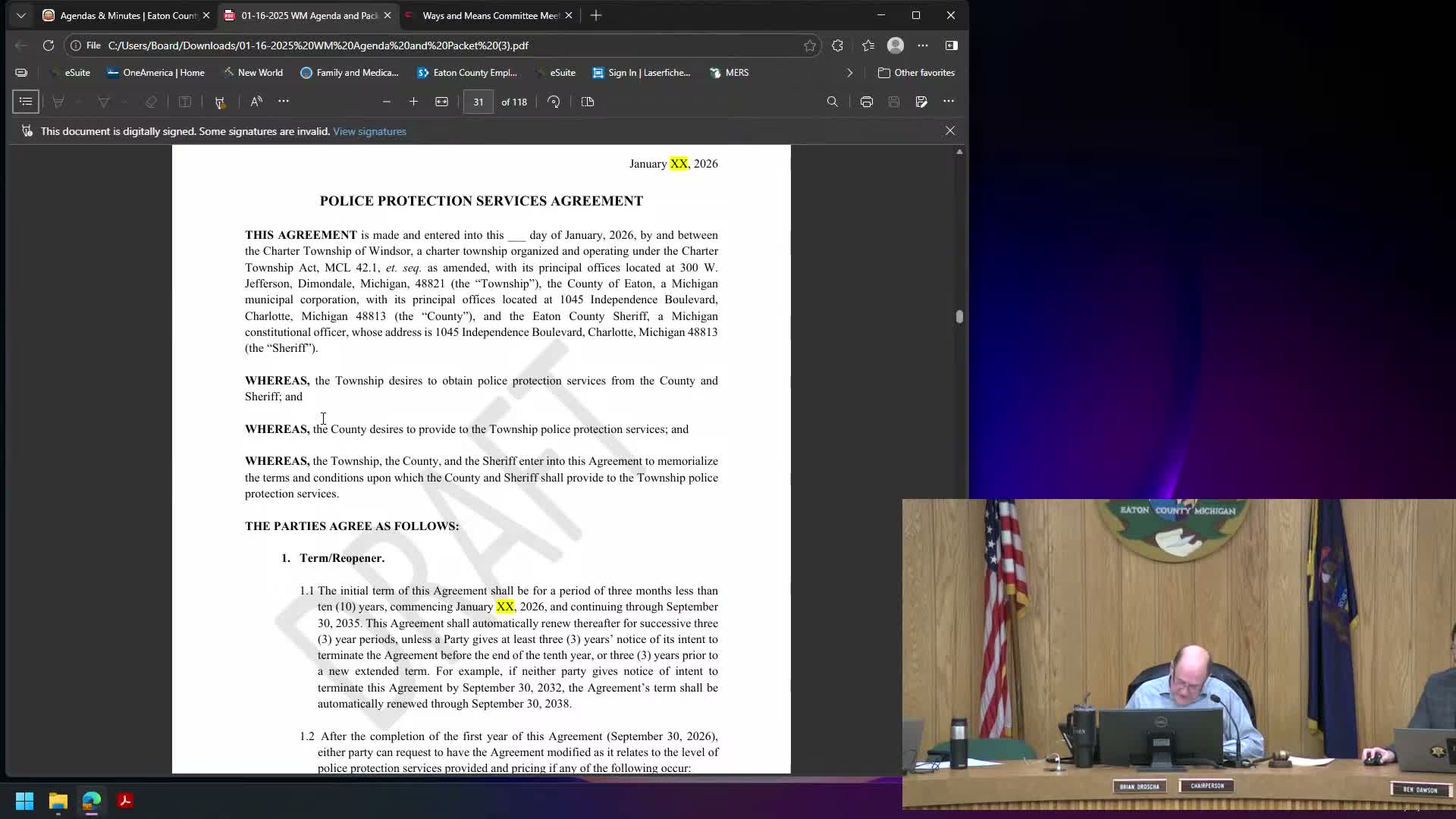Toggle the page view layout icon
This screenshot has height=819, width=1456.
pyautogui.click(x=588, y=102)
